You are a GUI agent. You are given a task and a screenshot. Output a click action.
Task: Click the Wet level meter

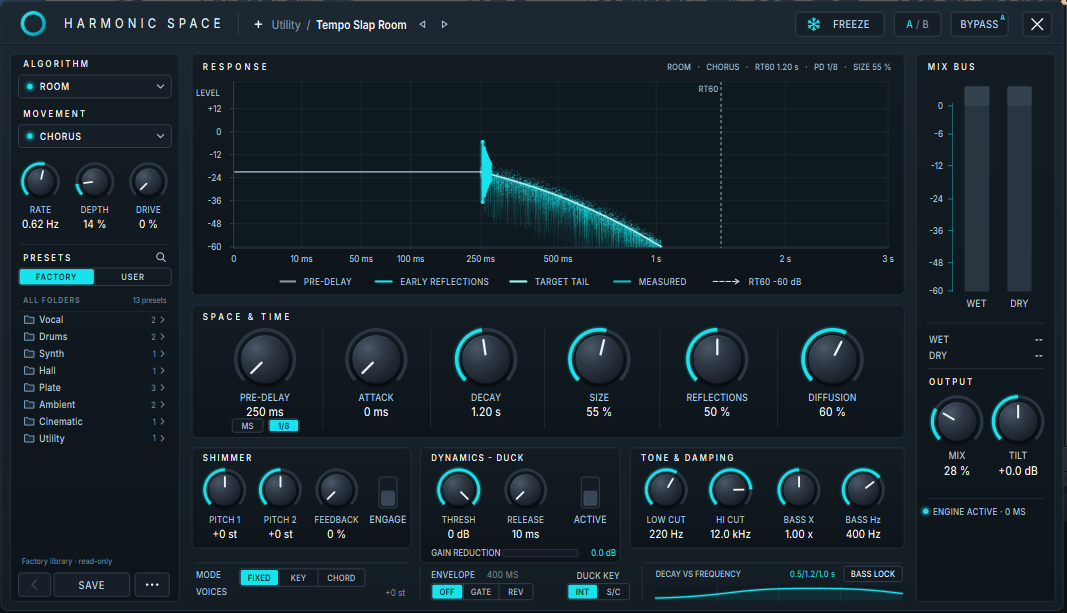976,189
